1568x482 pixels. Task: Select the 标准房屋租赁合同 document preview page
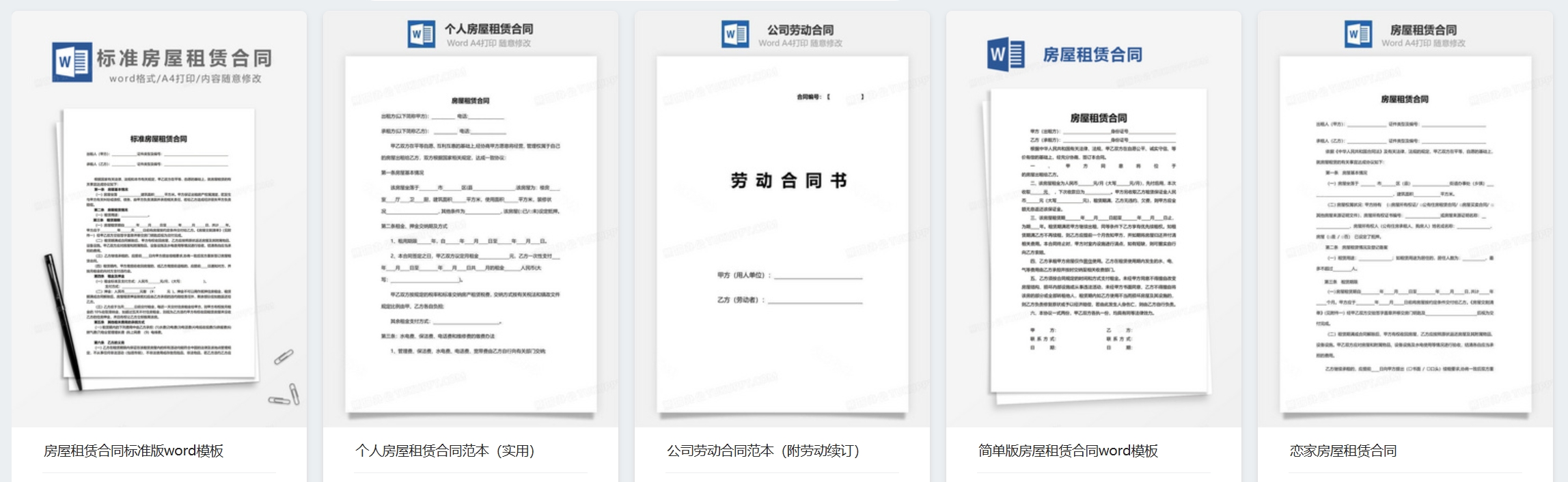(159, 246)
